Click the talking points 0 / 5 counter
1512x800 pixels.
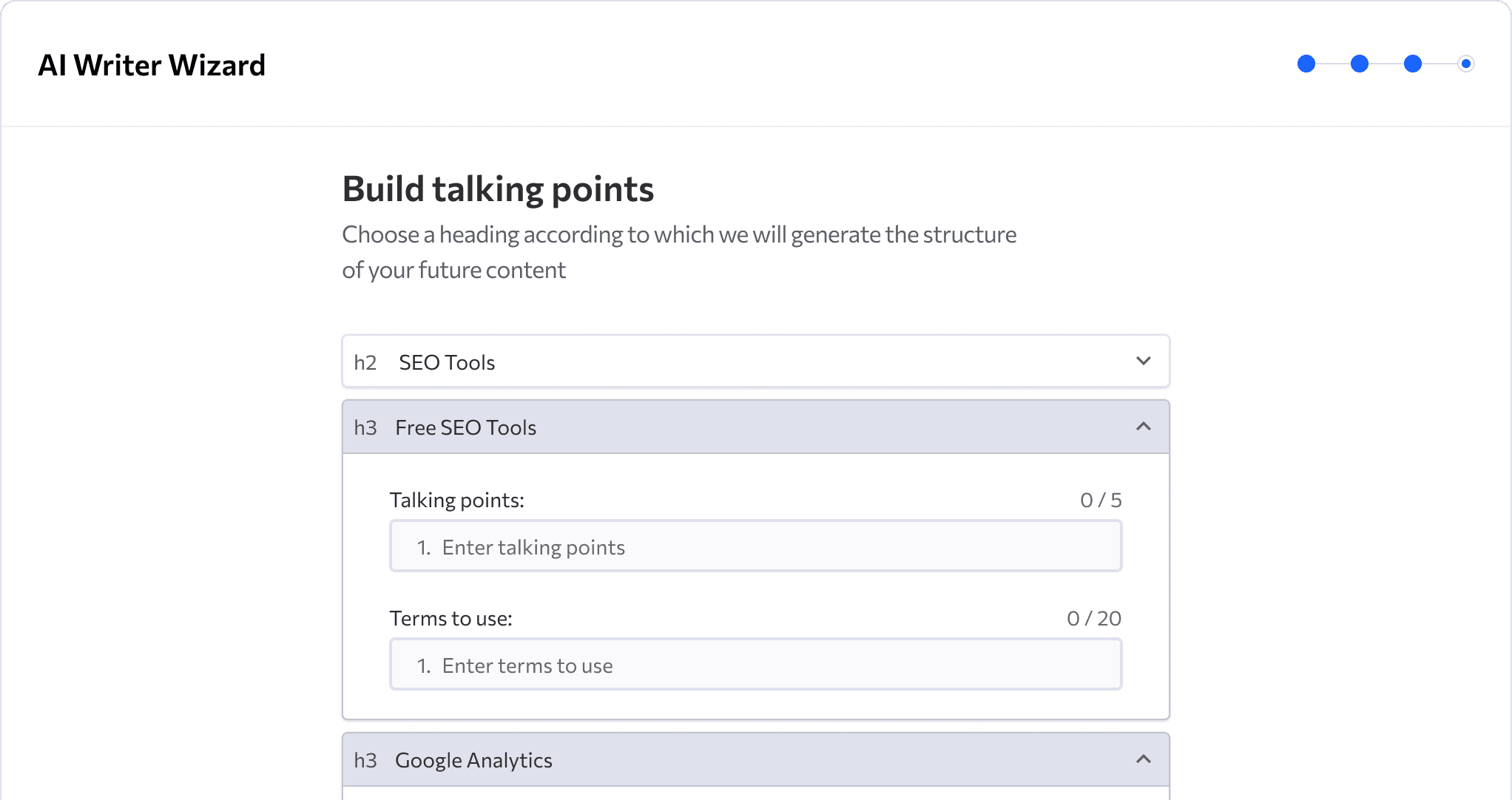coord(1101,501)
